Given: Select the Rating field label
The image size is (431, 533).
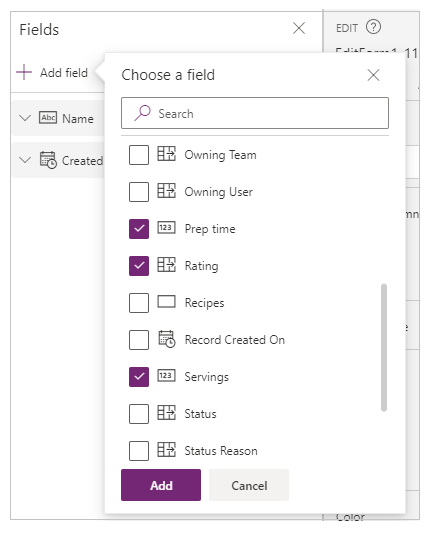Looking at the screenshot, I should click(201, 266).
